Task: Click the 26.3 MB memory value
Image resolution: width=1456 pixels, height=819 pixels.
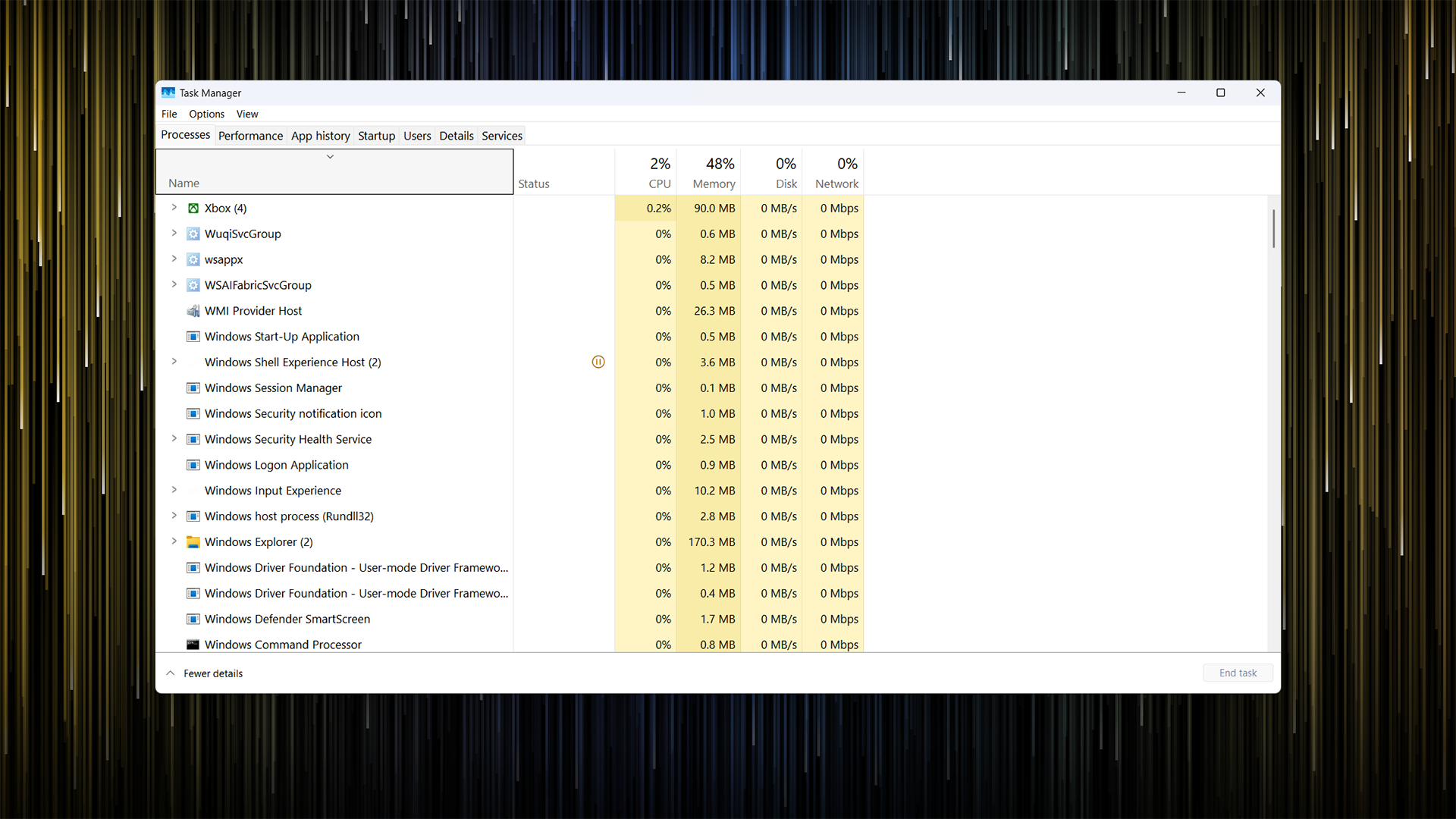Action: point(714,311)
